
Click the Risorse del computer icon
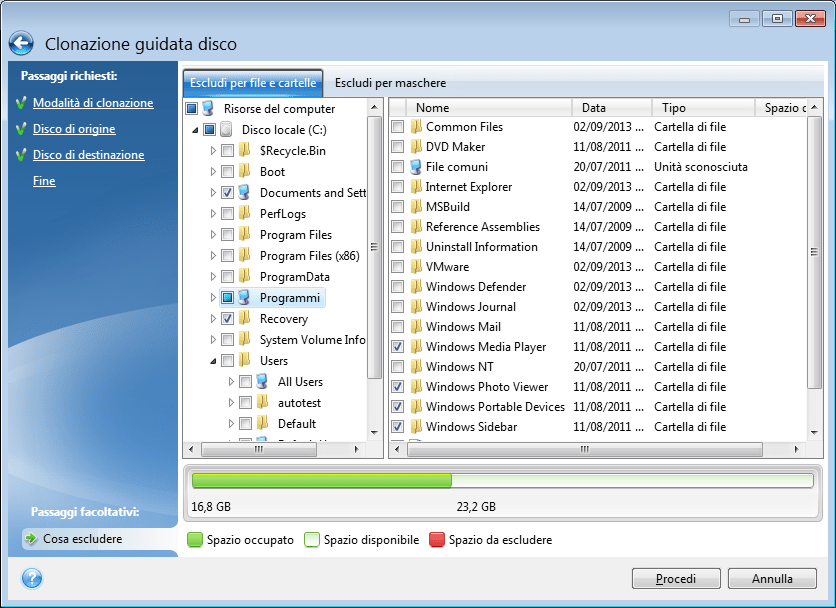pos(208,108)
